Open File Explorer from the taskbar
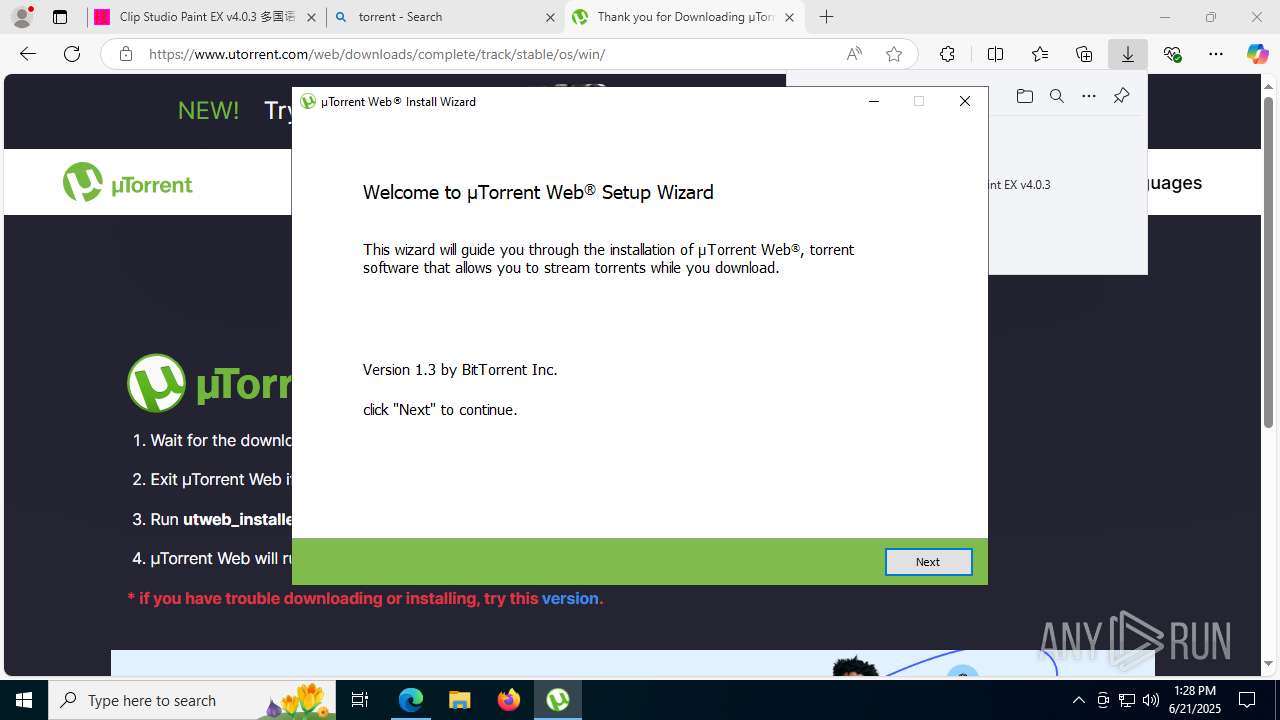The height and width of the screenshot is (720, 1280). (x=459, y=700)
